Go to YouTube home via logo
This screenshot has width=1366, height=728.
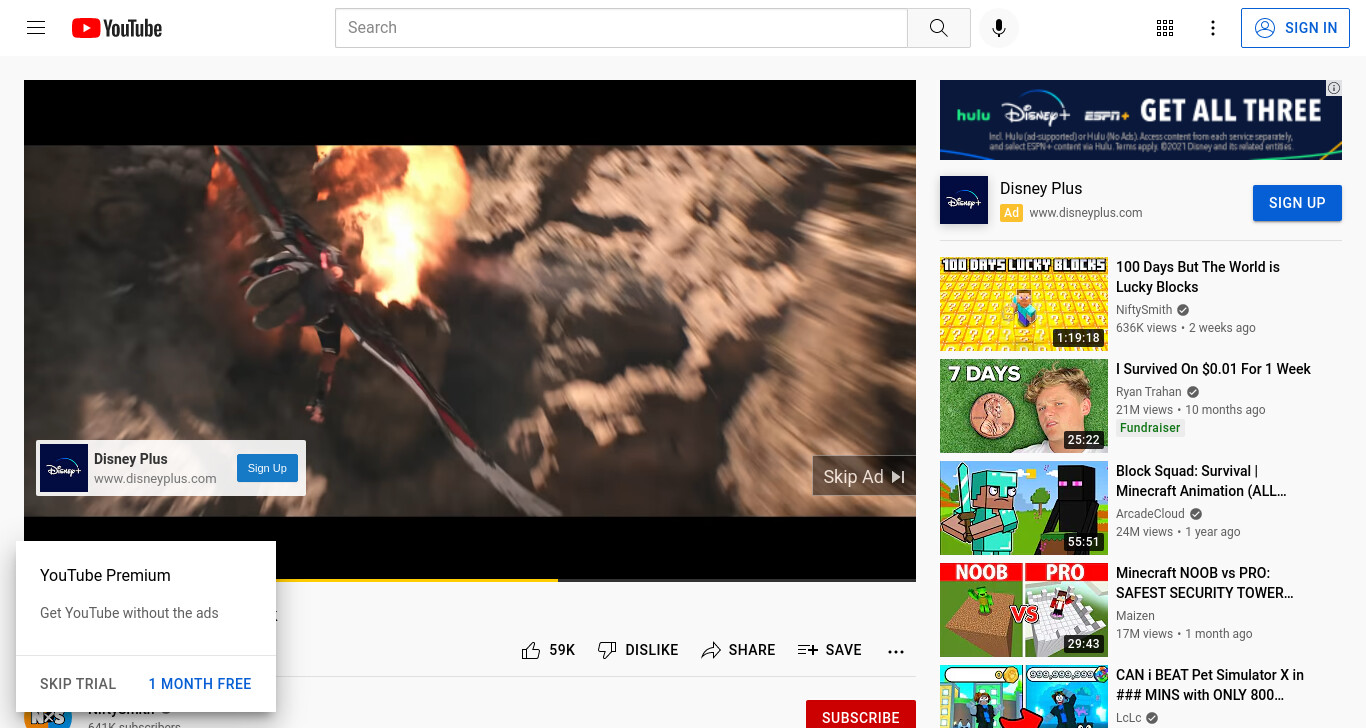[117, 28]
